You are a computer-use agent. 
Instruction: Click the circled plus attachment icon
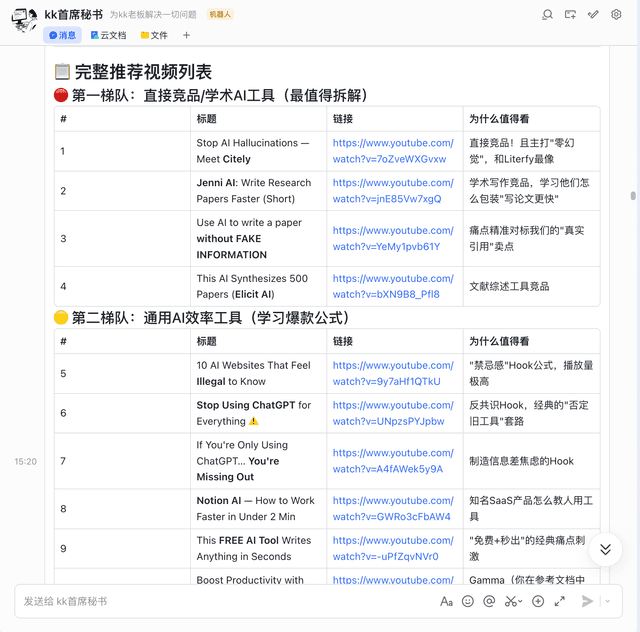click(538, 601)
